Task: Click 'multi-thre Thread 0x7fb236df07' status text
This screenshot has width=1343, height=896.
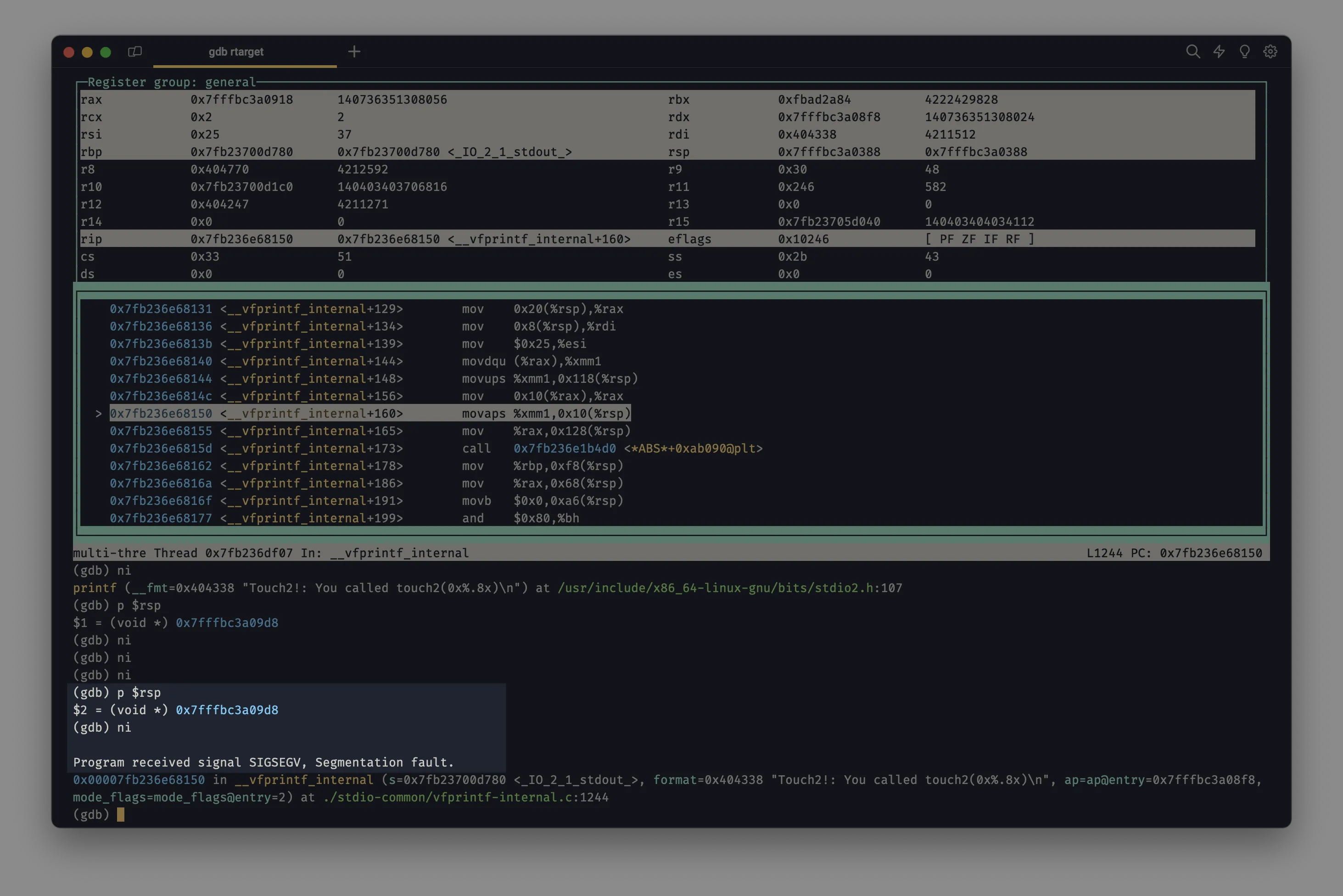Action: (x=183, y=553)
